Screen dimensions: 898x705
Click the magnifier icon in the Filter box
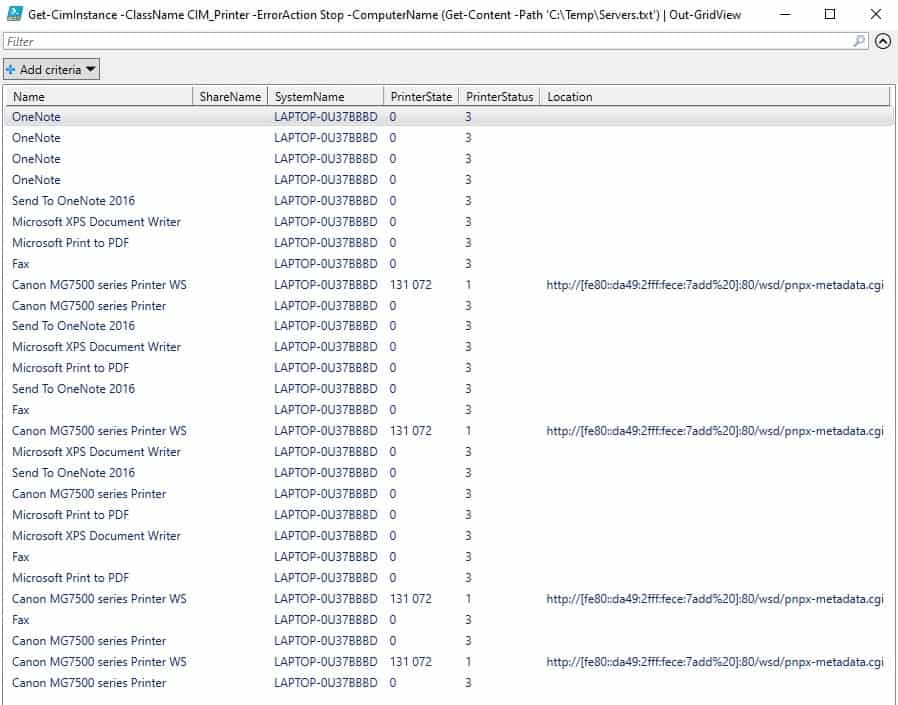[x=858, y=41]
